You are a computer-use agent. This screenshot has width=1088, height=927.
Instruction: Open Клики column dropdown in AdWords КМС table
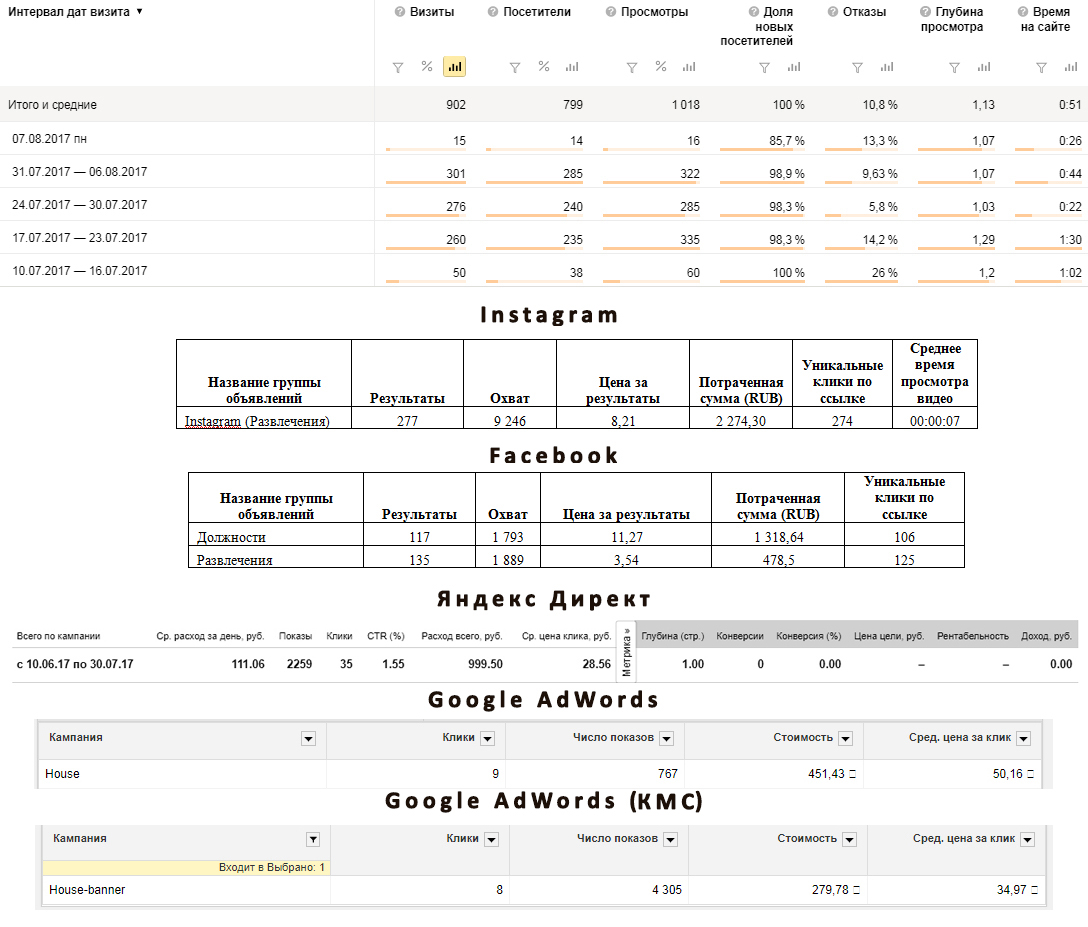click(x=492, y=840)
